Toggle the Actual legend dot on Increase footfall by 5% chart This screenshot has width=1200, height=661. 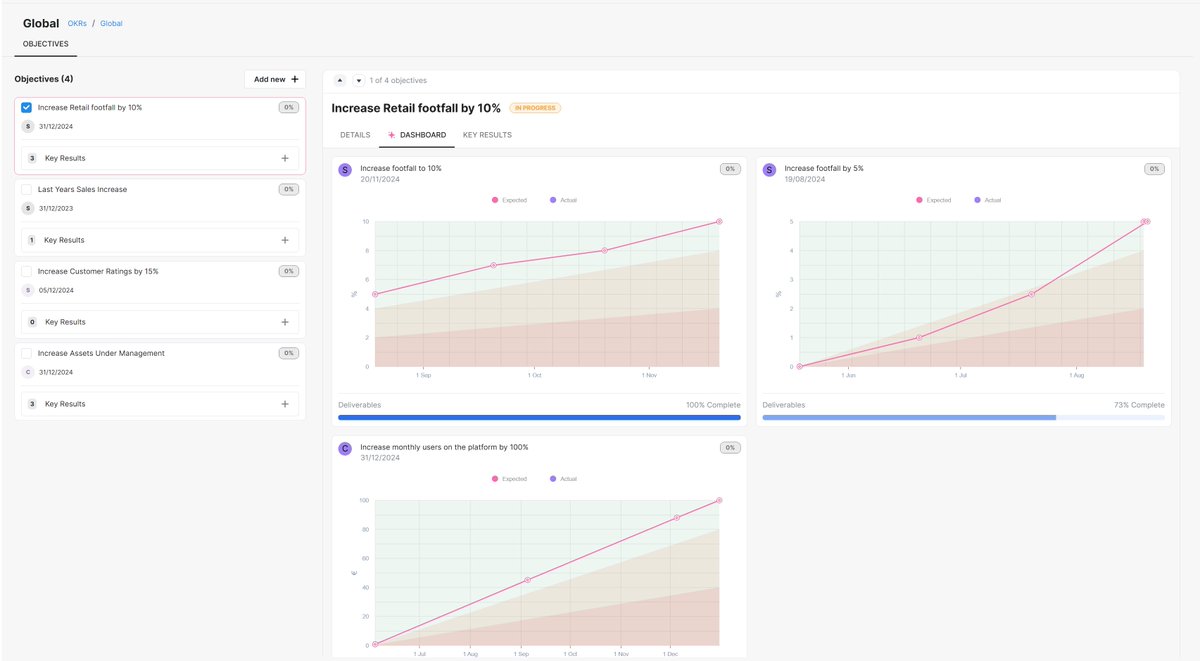pyautogui.click(x=977, y=200)
